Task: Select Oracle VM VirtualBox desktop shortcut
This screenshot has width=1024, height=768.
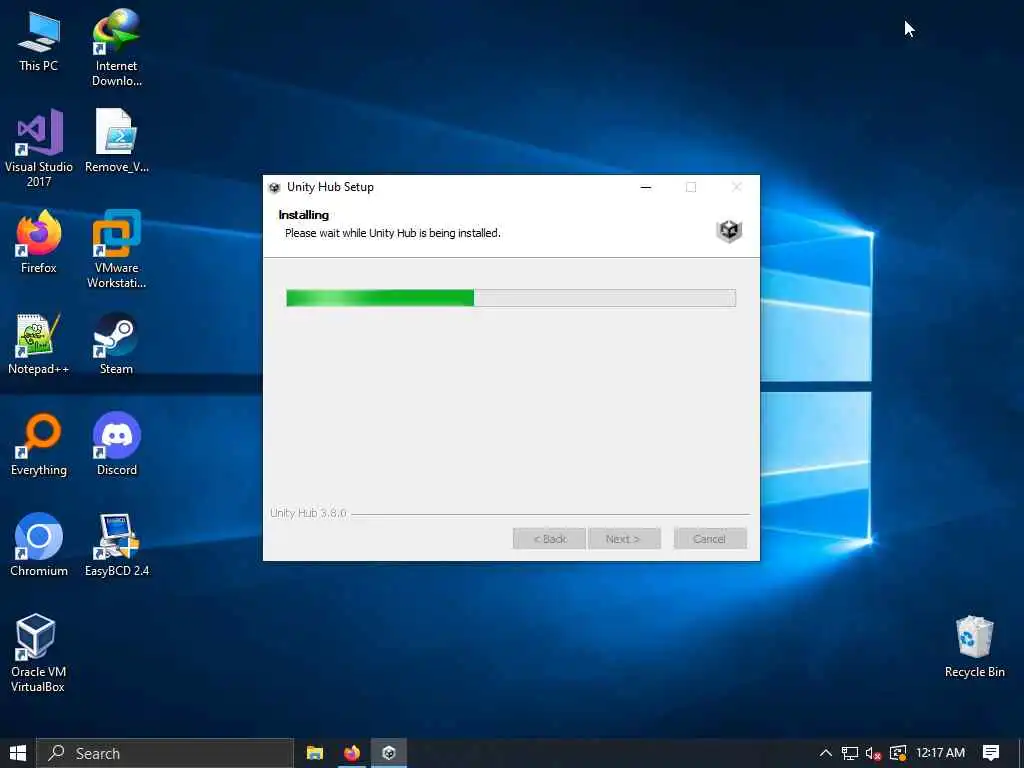Action: coord(37,653)
